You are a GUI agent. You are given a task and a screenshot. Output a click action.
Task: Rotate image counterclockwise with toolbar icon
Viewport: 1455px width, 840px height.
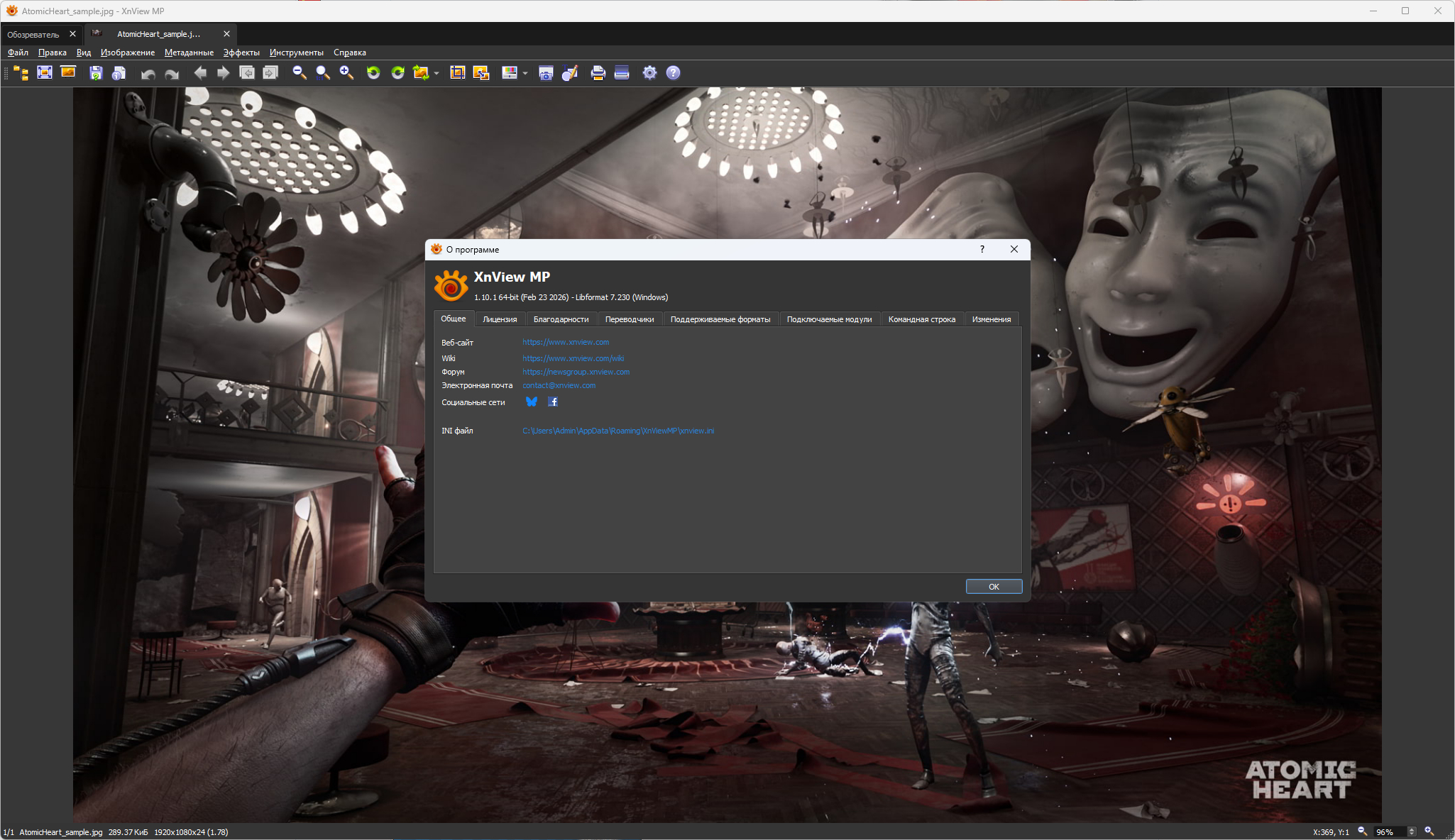[x=373, y=73]
